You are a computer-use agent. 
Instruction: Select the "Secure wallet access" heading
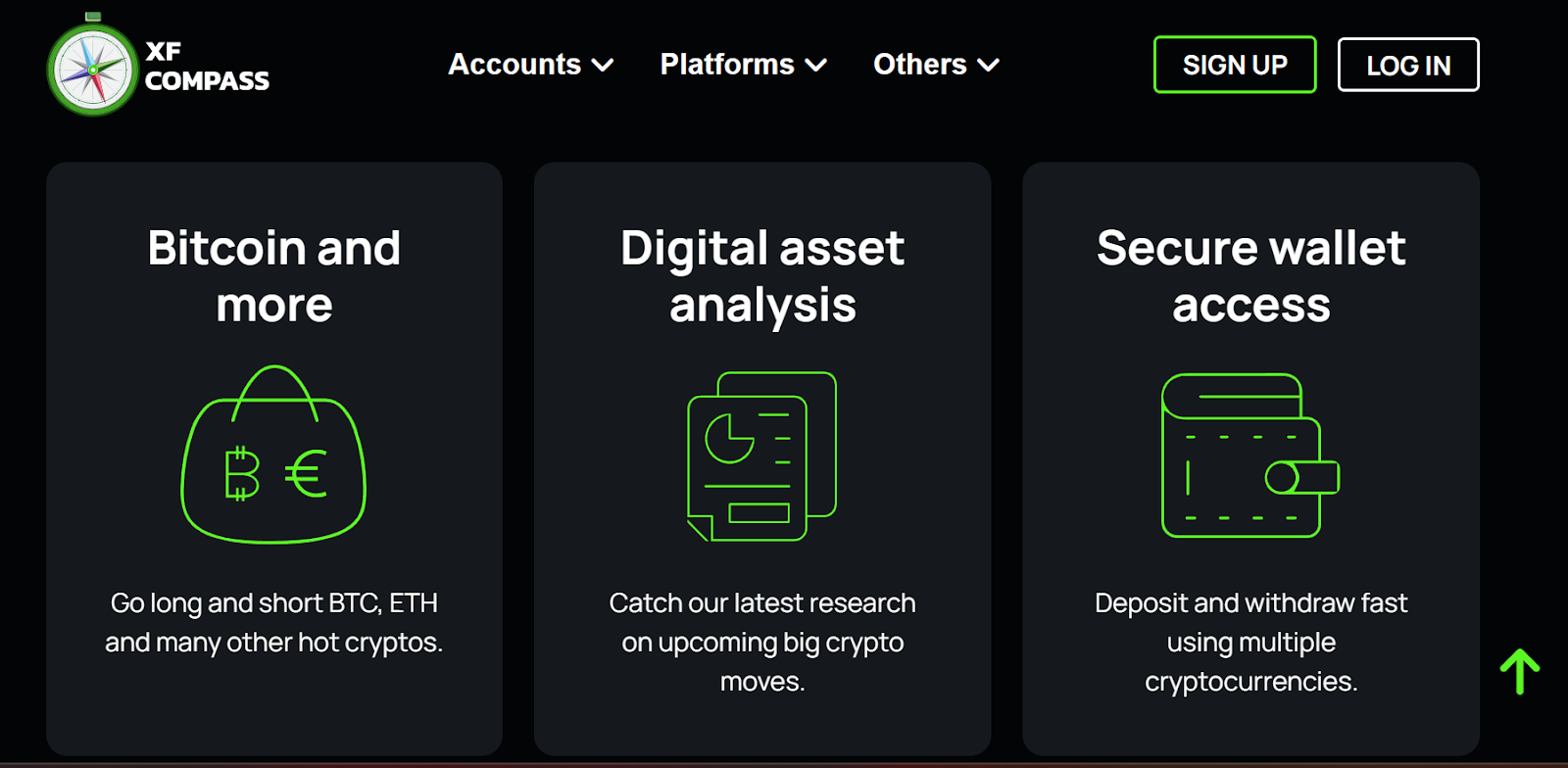tap(1251, 276)
